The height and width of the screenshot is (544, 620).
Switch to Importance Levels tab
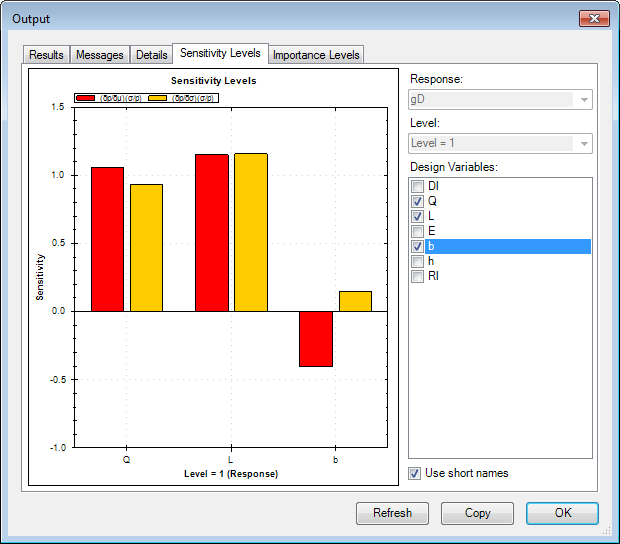[315, 55]
